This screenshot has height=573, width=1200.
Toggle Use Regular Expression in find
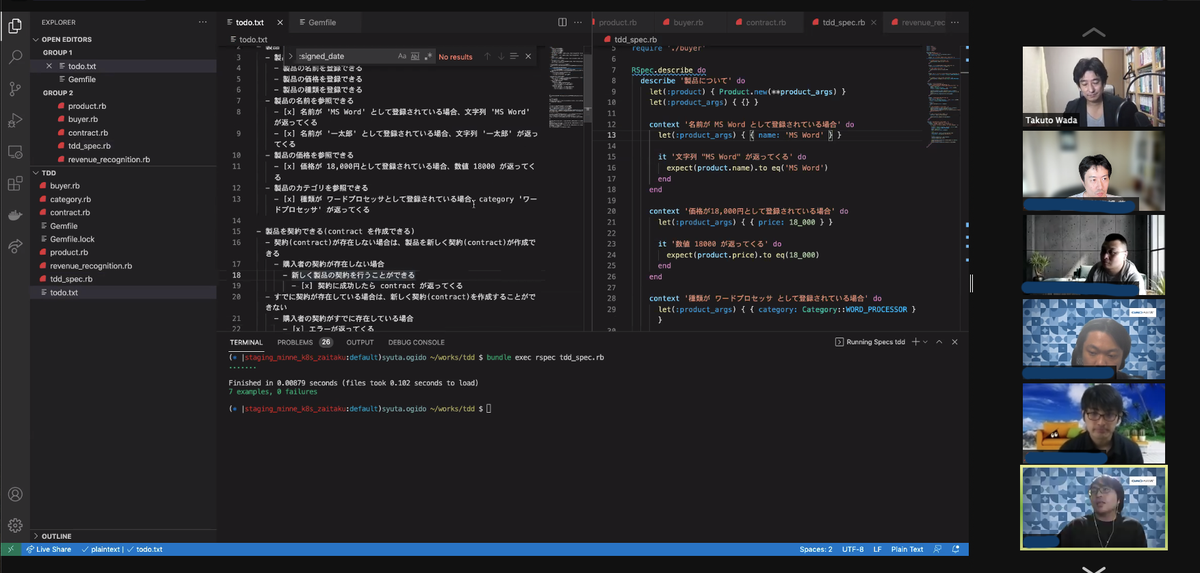tap(429, 57)
